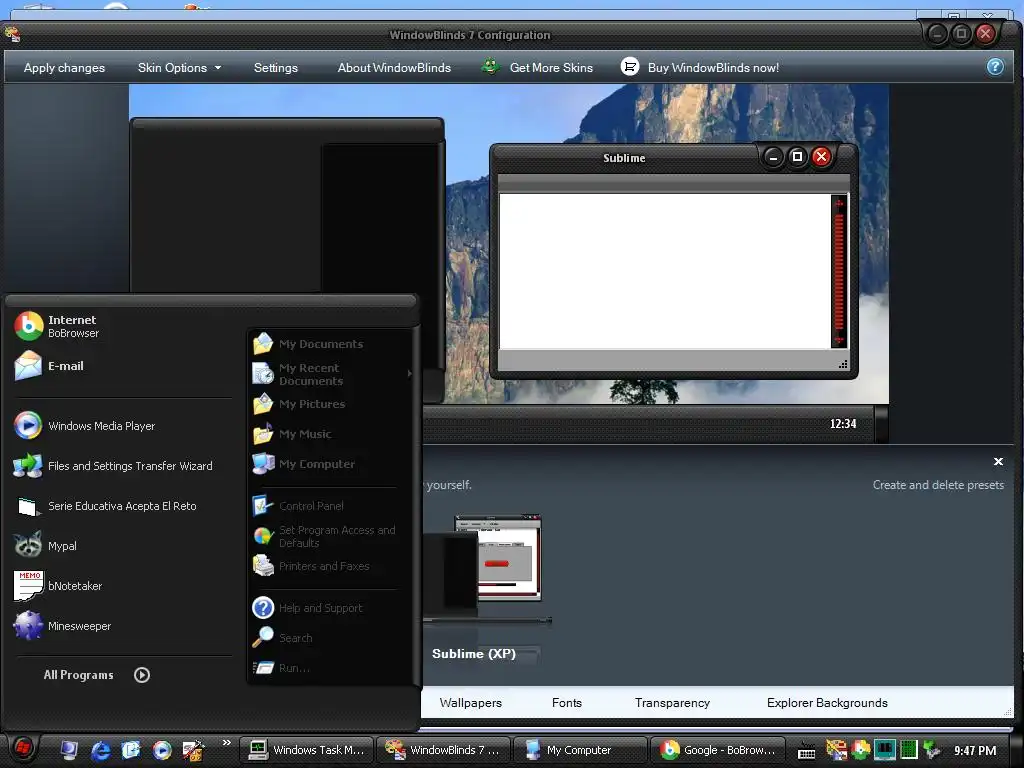The image size is (1024, 768).
Task: Open Files and Settings Transfer Wizard
Action: [x=113, y=466]
